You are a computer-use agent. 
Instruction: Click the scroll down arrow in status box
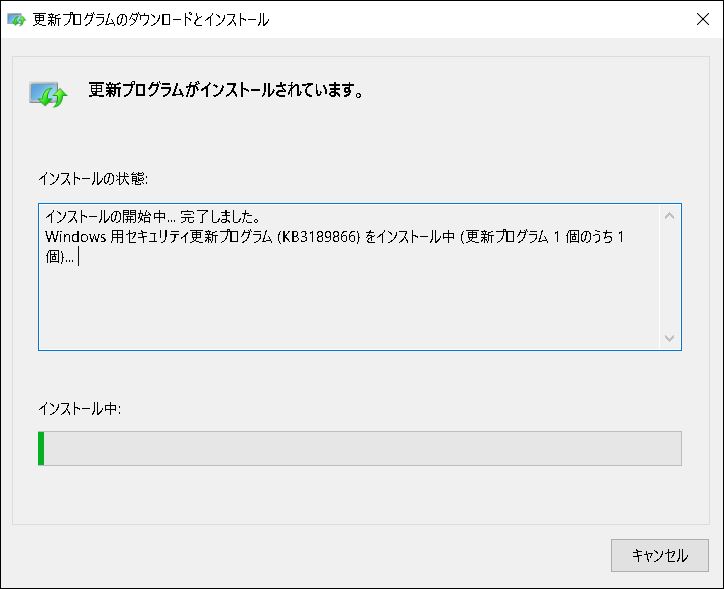coord(670,339)
